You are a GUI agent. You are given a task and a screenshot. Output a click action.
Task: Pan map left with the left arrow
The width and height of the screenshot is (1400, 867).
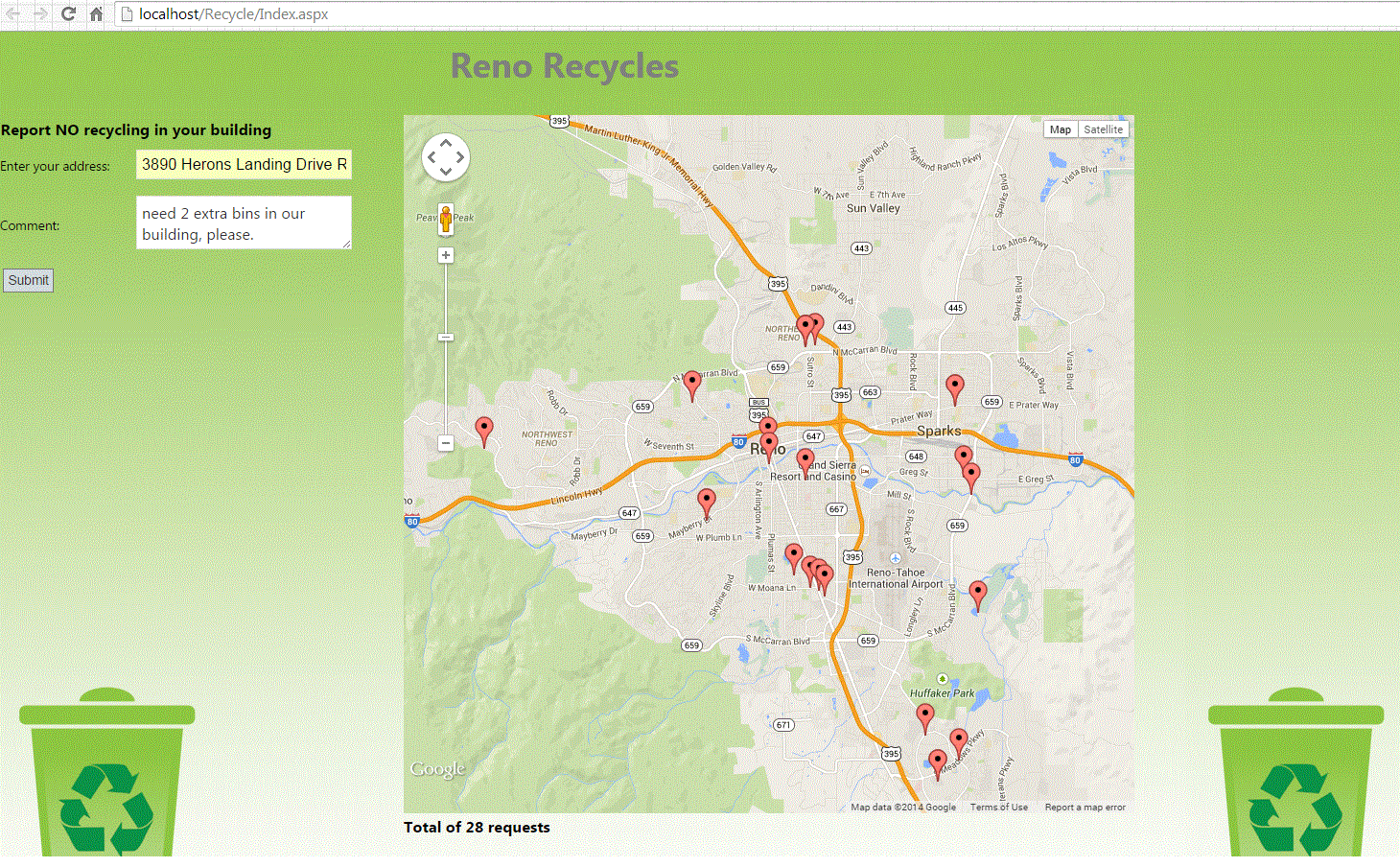click(432, 156)
